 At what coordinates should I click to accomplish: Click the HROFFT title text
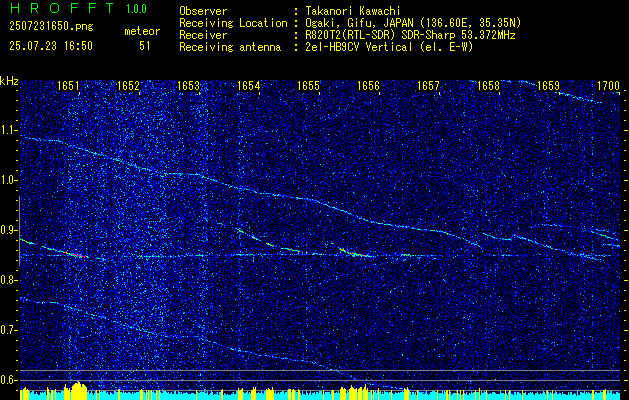point(62,8)
